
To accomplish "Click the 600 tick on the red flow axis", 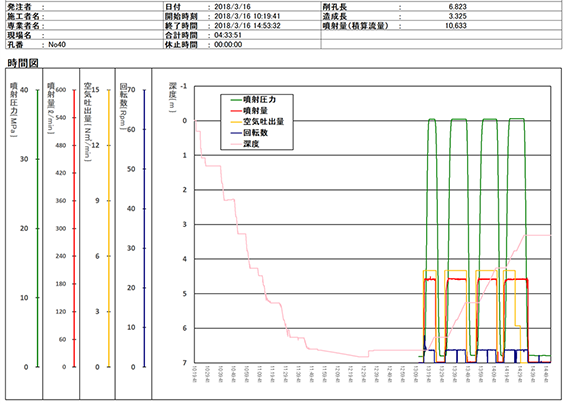I will pos(61,90).
